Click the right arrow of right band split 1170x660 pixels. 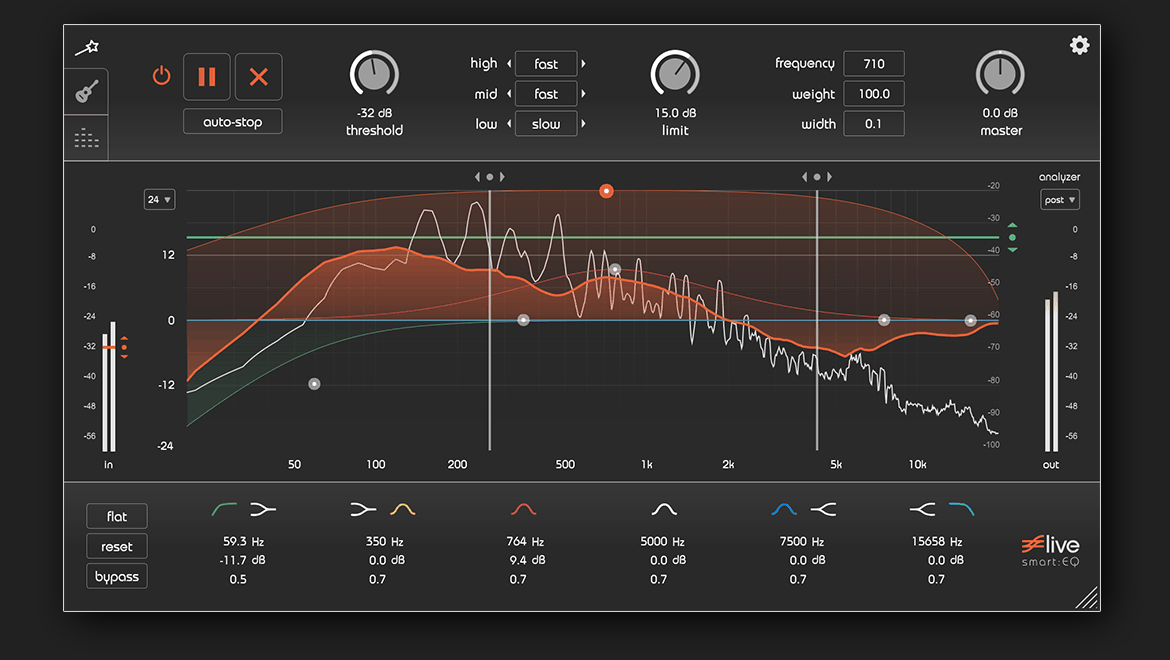pos(829,177)
